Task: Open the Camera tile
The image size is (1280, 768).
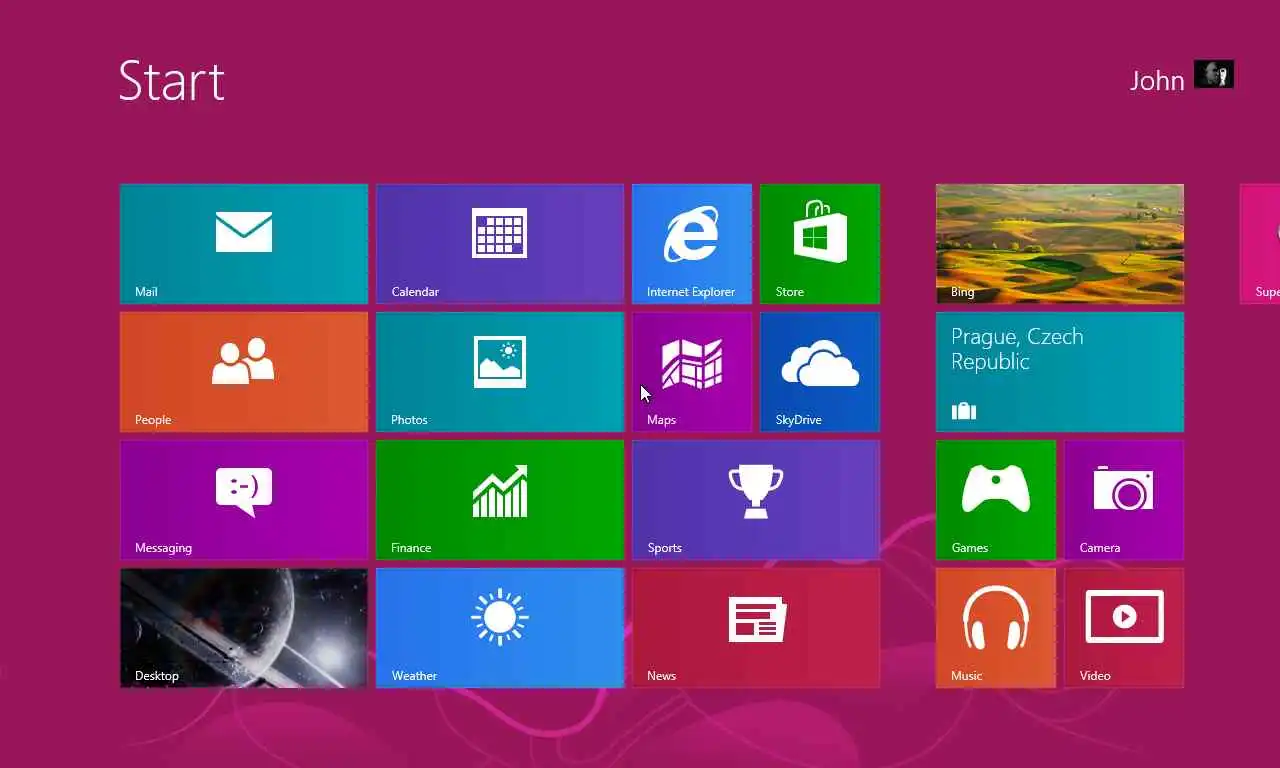Action: (x=1124, y=500)
